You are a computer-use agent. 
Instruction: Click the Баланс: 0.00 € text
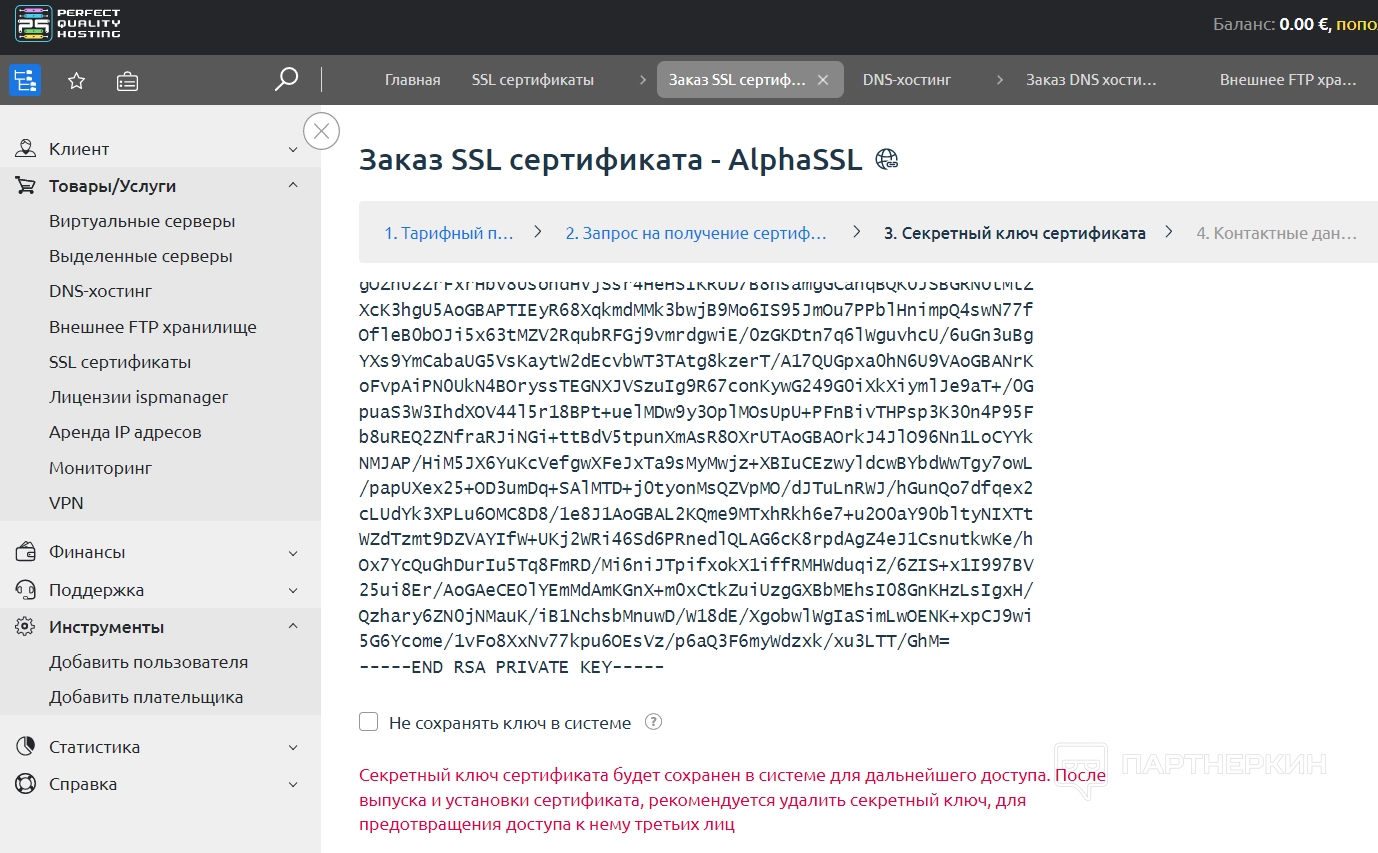click(1271, 24)
